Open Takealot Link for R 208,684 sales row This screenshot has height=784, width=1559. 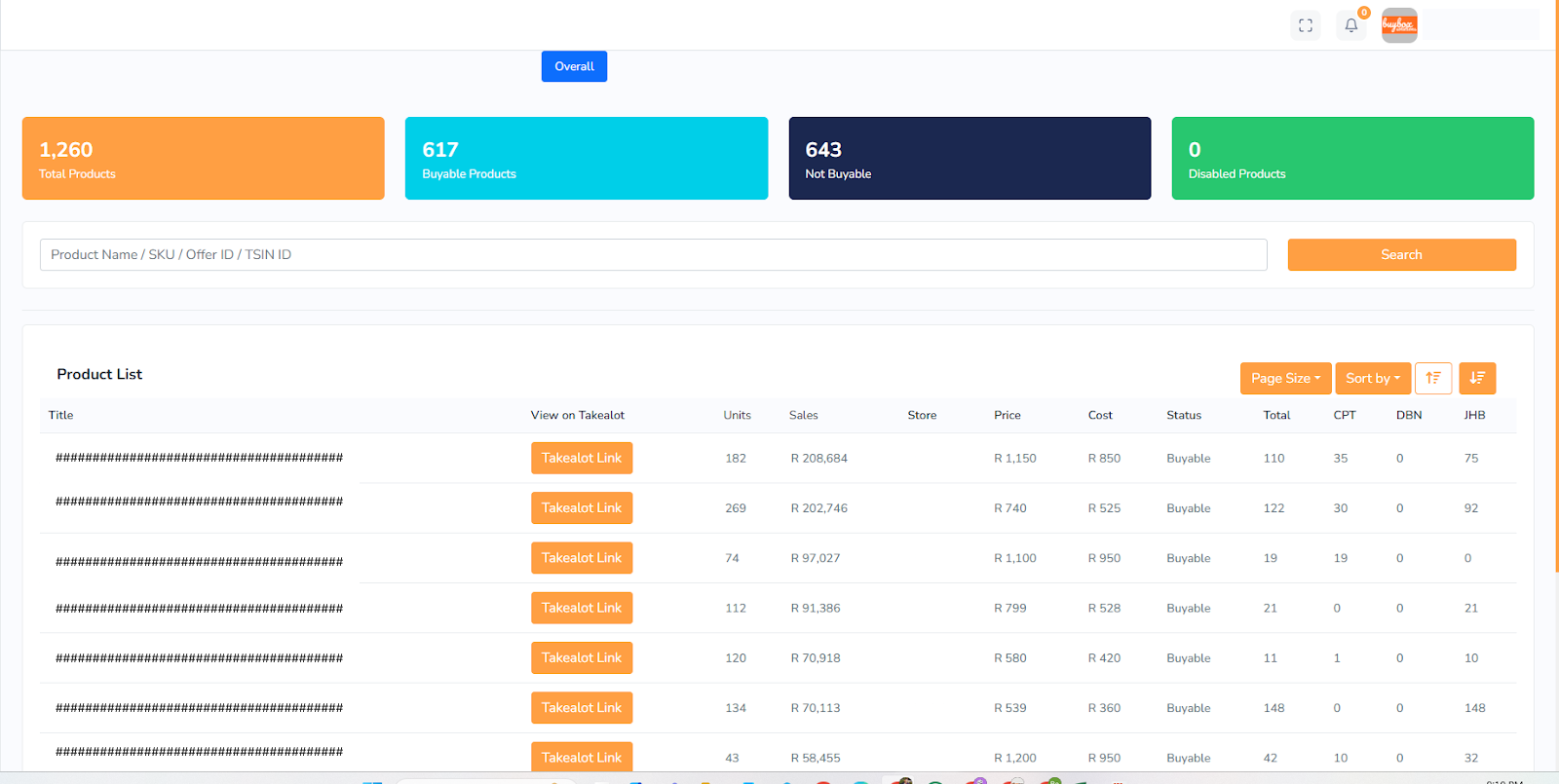click(582, 458)
